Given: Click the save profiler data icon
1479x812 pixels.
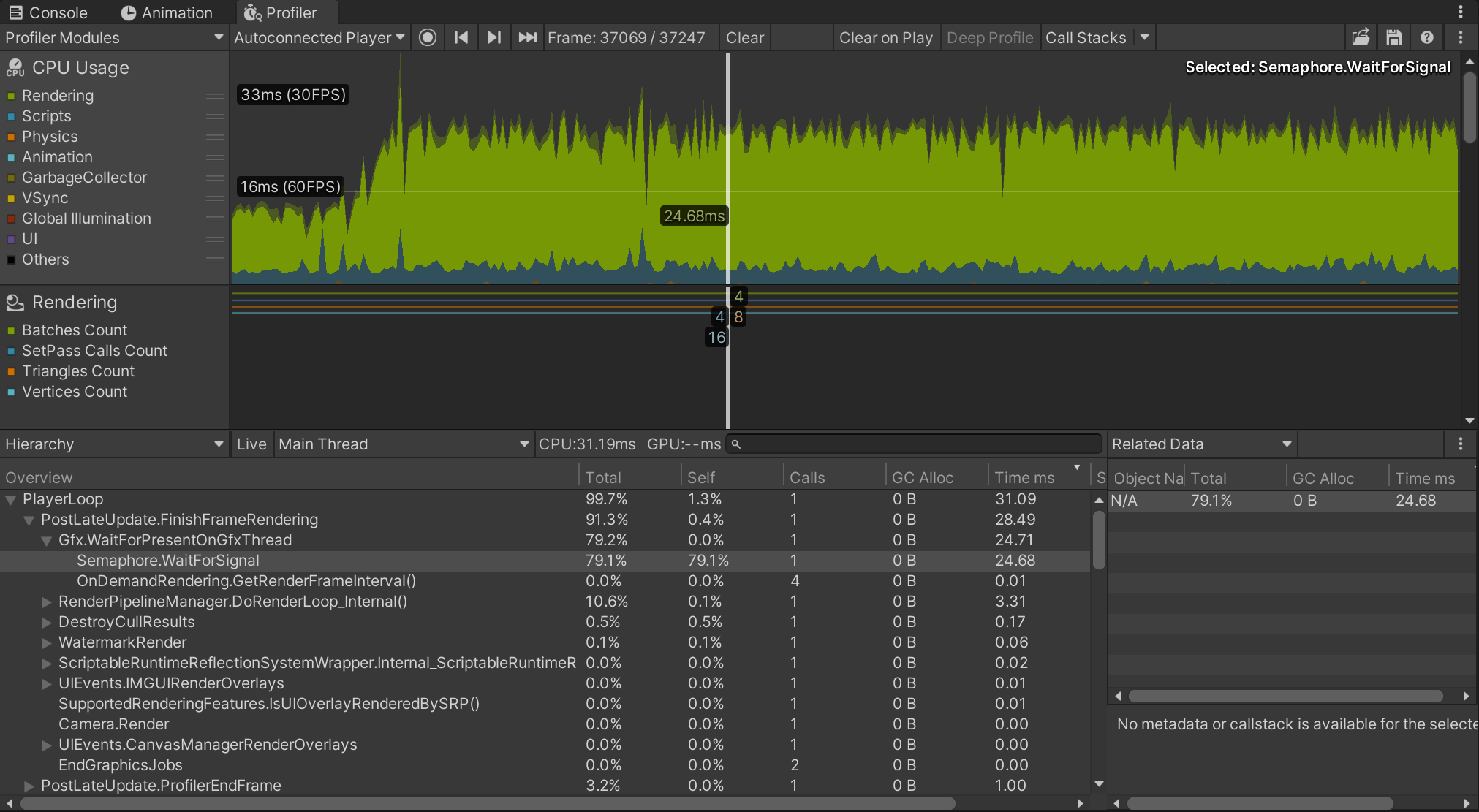Looking at the screenshot, I should pos(1394,37).
